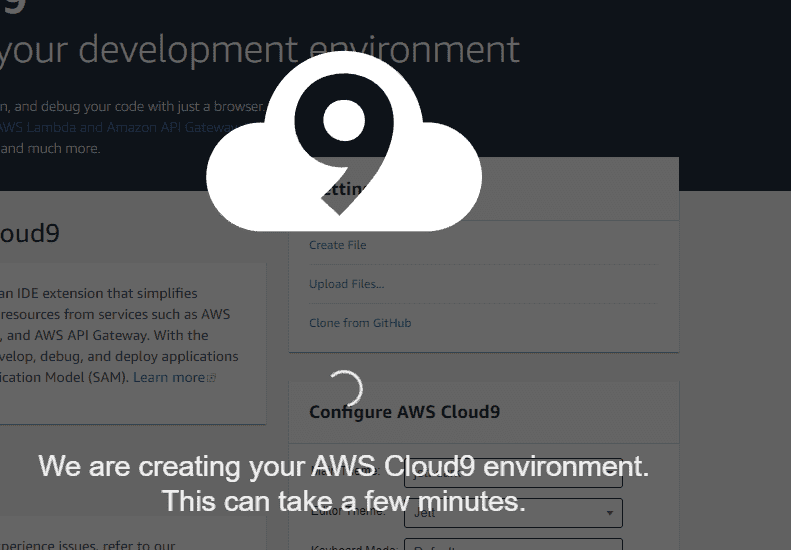Viewport: 791px width, 550px height.
Task: Click the 'and much more.' text line
Action: tap(50, 148)
